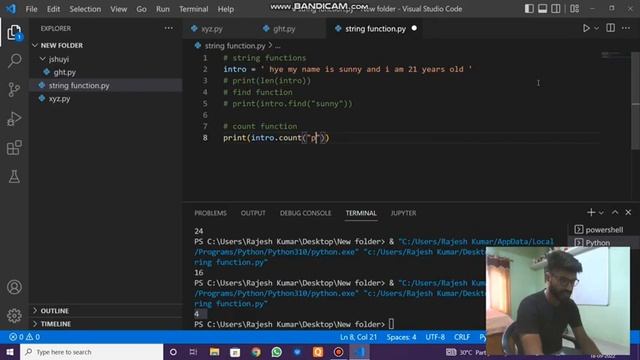The height and width of the screenshot is (360, 640).
Task: Open Explorer Views and More Actions ellipsis
Action: (x=169, y=28)
